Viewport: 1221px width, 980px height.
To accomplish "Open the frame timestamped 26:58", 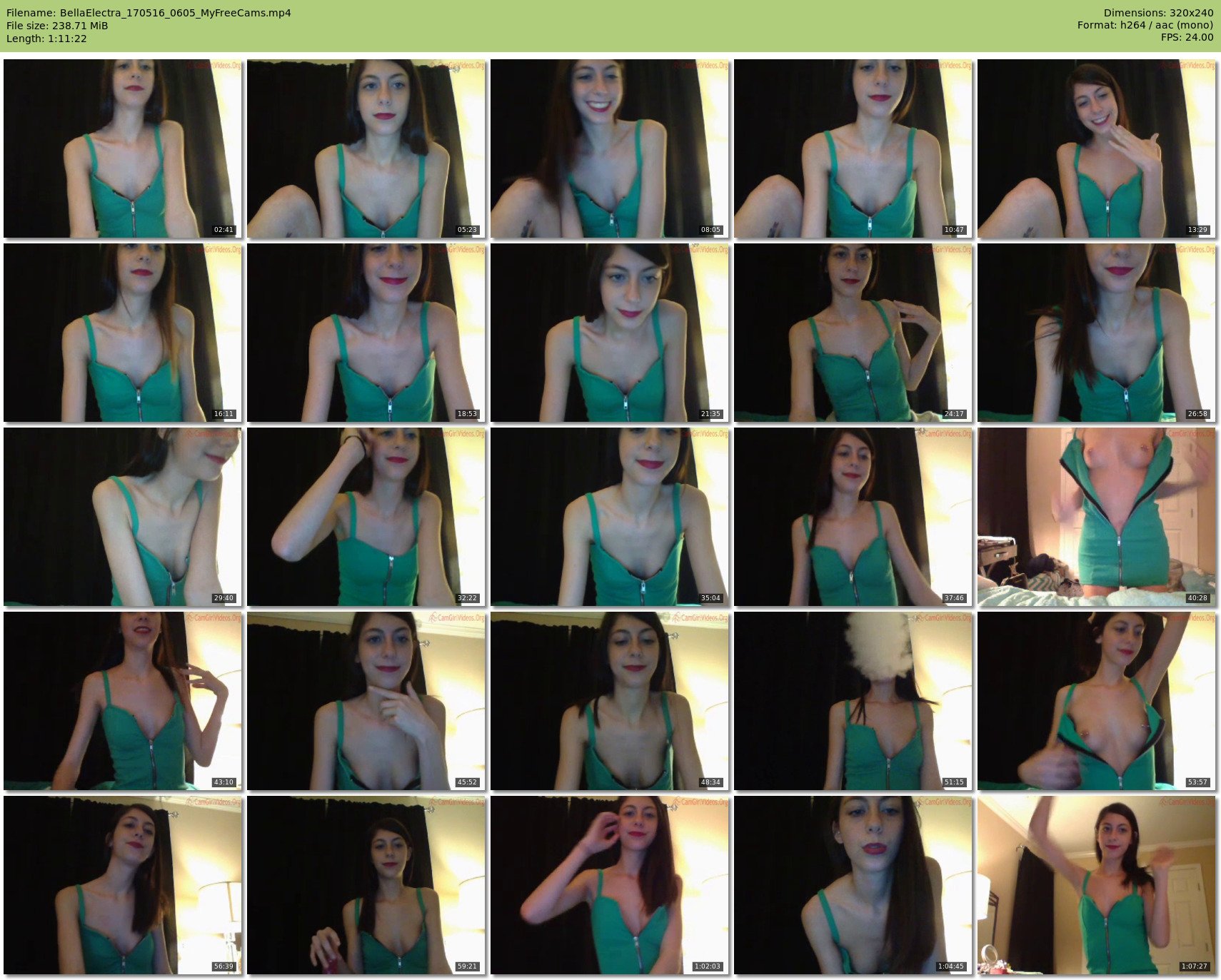I will pyautogui.click(x=1097, y=333).
